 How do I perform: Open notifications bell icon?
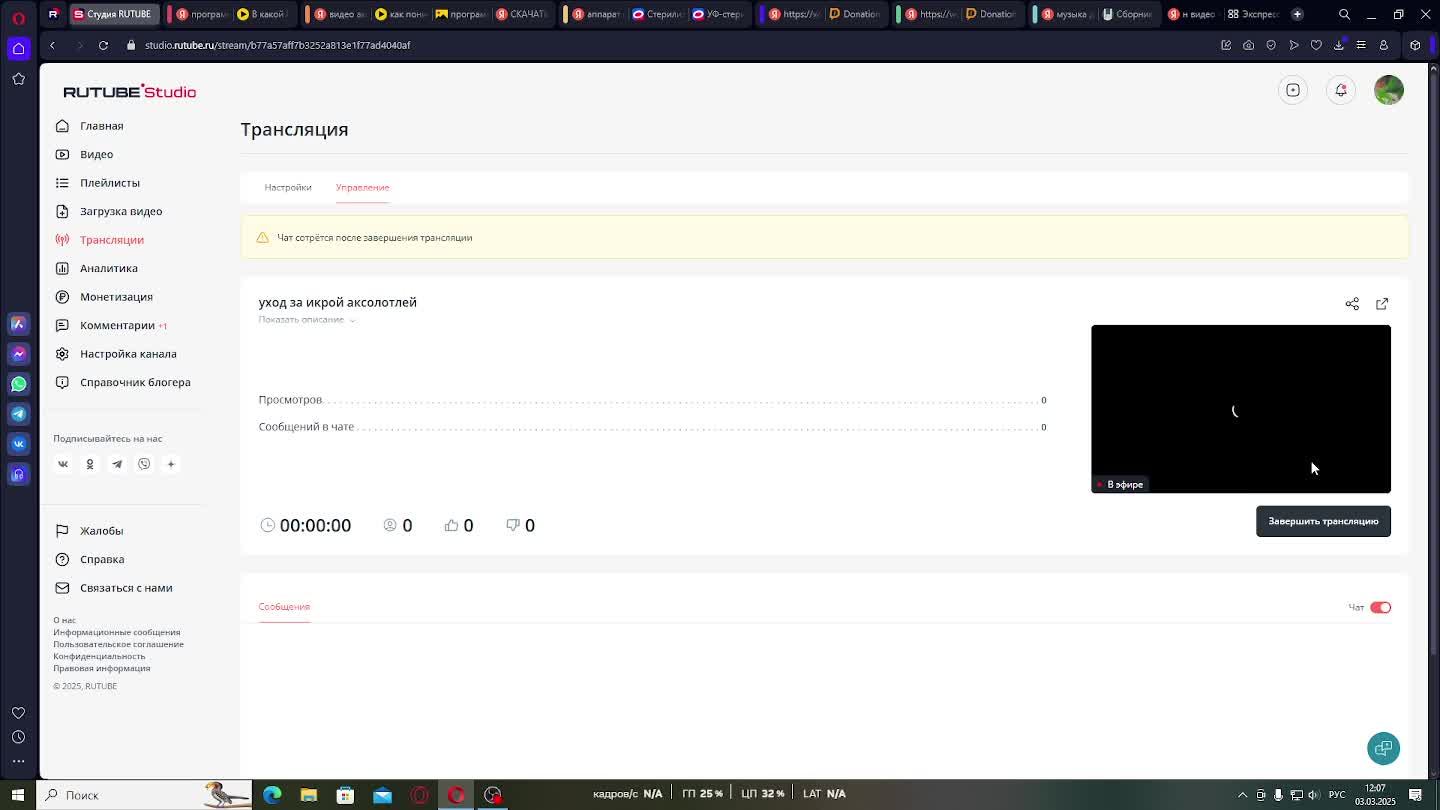tap(1341, 90)
